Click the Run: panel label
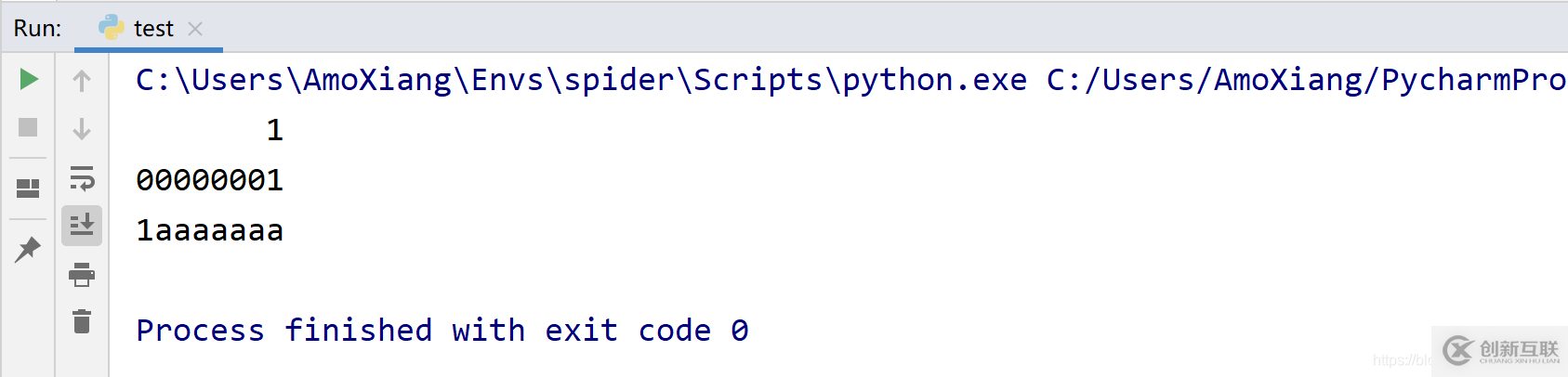 [x=37, y=29]
